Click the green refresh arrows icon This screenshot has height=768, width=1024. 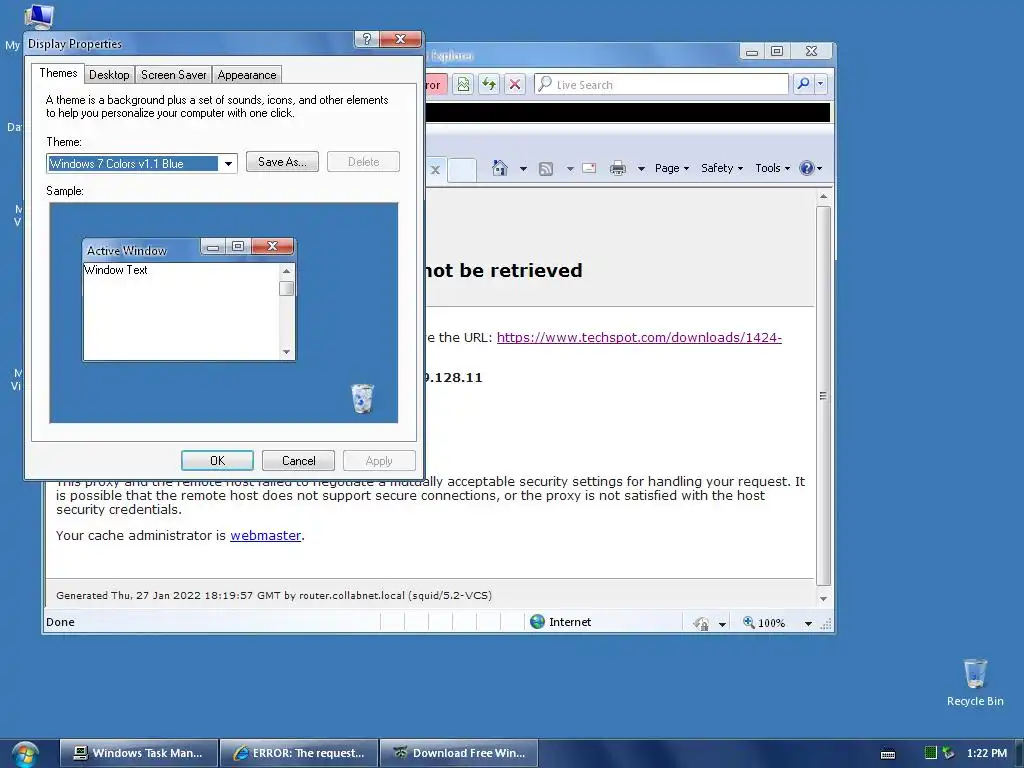488,84
